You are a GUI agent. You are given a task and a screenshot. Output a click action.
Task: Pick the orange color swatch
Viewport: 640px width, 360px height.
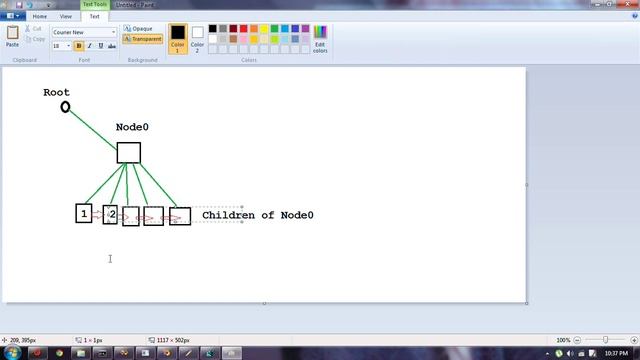click(x=254, y=28)
